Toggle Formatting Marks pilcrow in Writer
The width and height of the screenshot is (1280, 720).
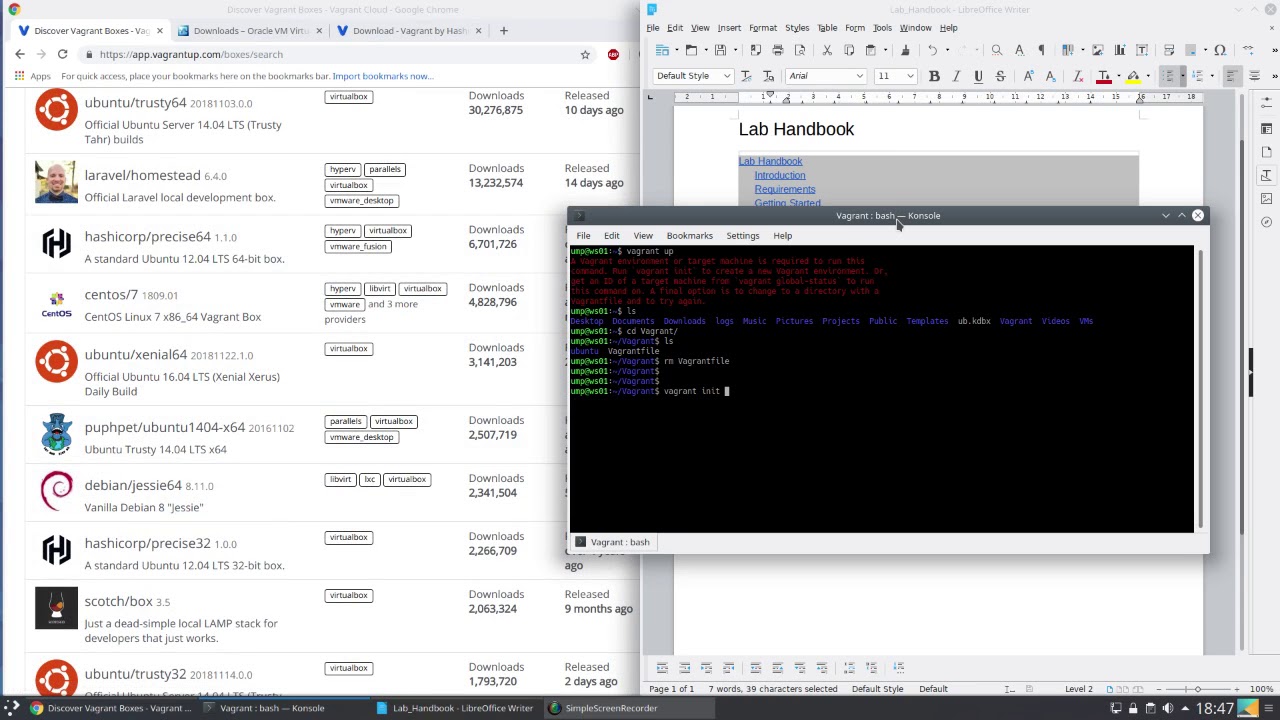(x=1041, y=50)
